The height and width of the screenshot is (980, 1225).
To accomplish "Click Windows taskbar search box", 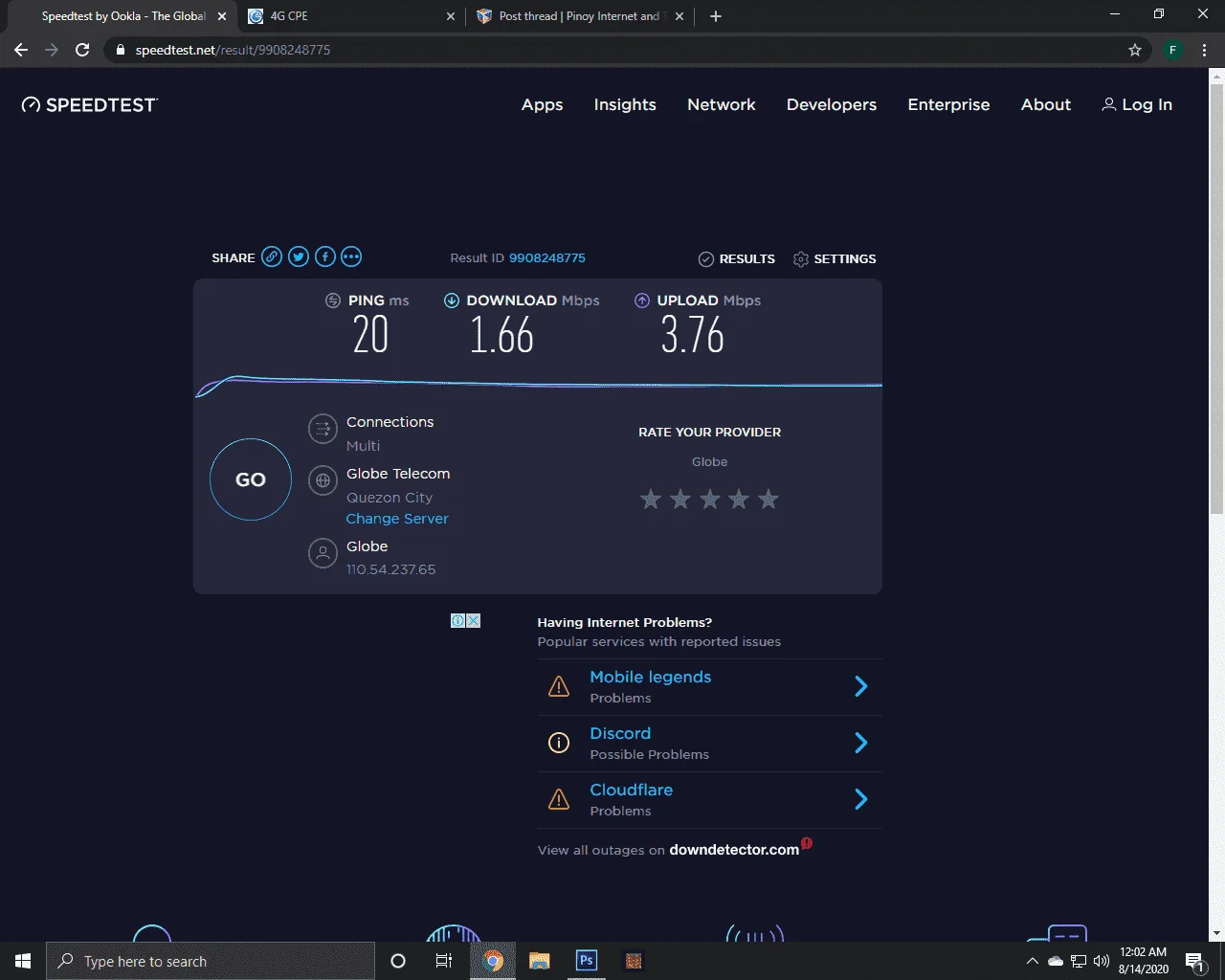I will 211,961.
